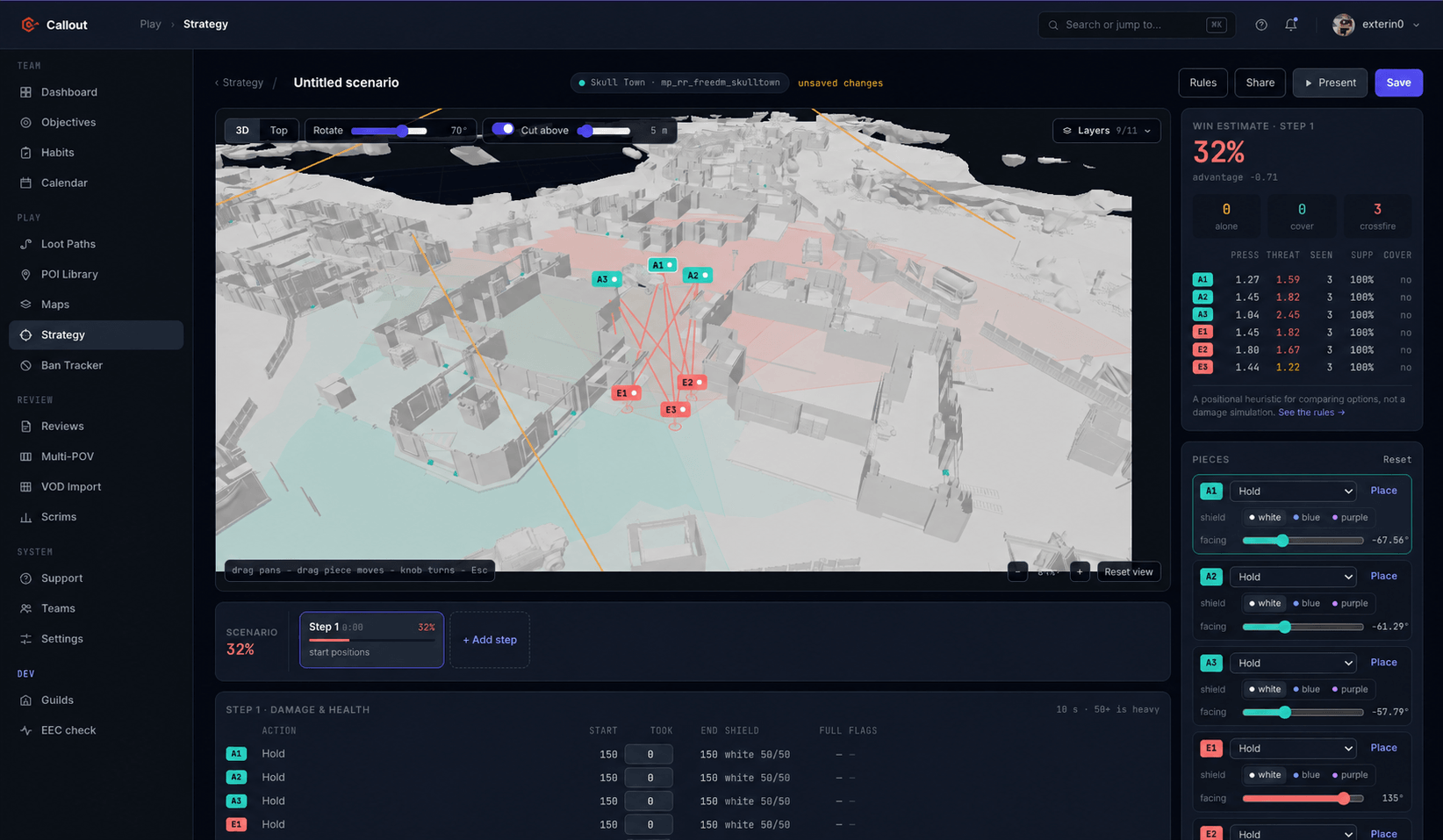Set A1 shield to blue
Screen dimensions: 1443x840
pos(1306,517)
